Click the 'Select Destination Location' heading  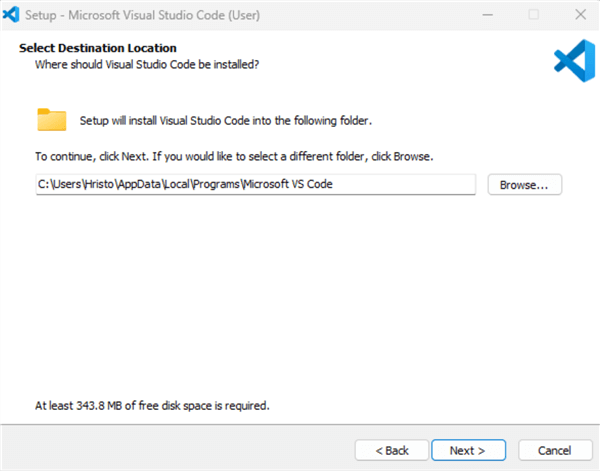click(98, 48)
